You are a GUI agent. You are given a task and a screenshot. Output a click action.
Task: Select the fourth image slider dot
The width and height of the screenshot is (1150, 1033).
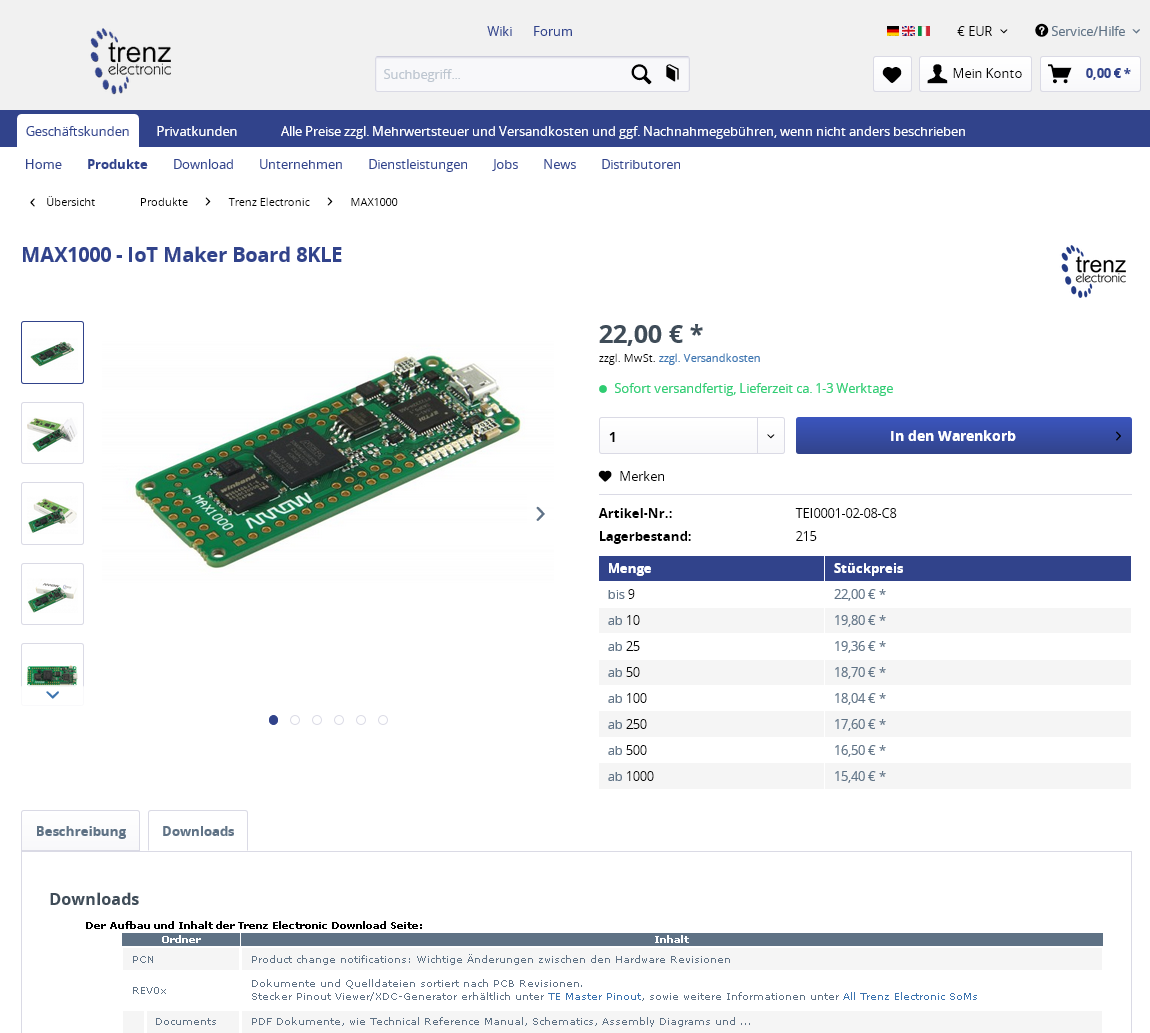[339, 720]
